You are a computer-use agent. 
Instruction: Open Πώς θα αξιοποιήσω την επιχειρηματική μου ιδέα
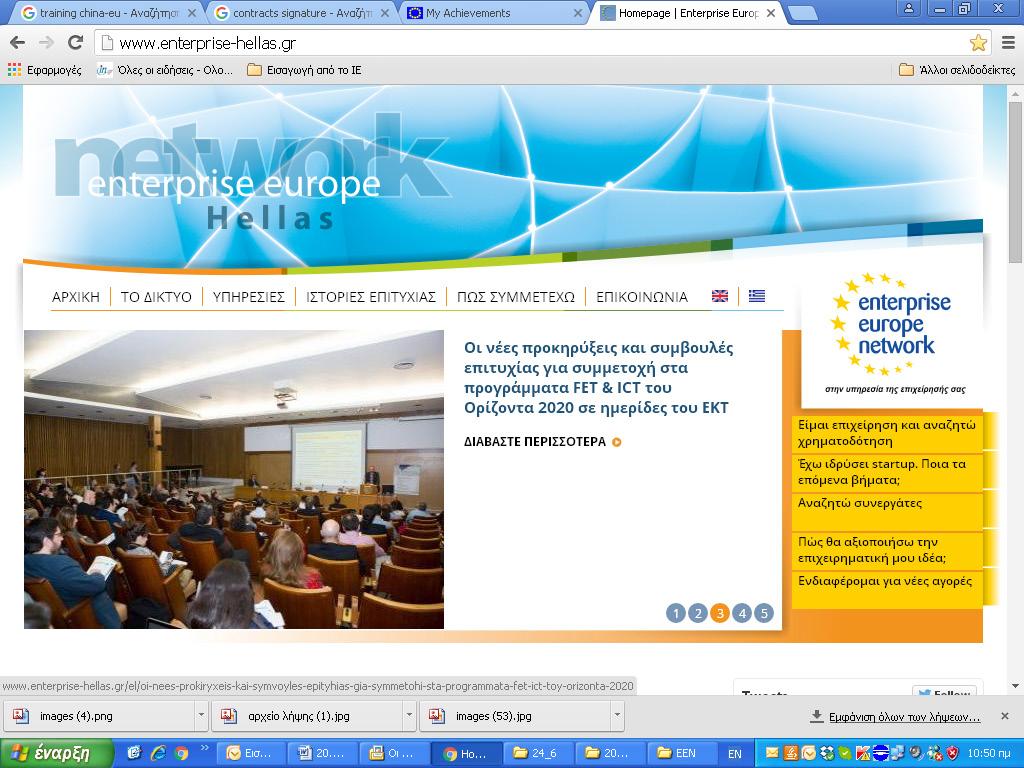pos(887,550)
